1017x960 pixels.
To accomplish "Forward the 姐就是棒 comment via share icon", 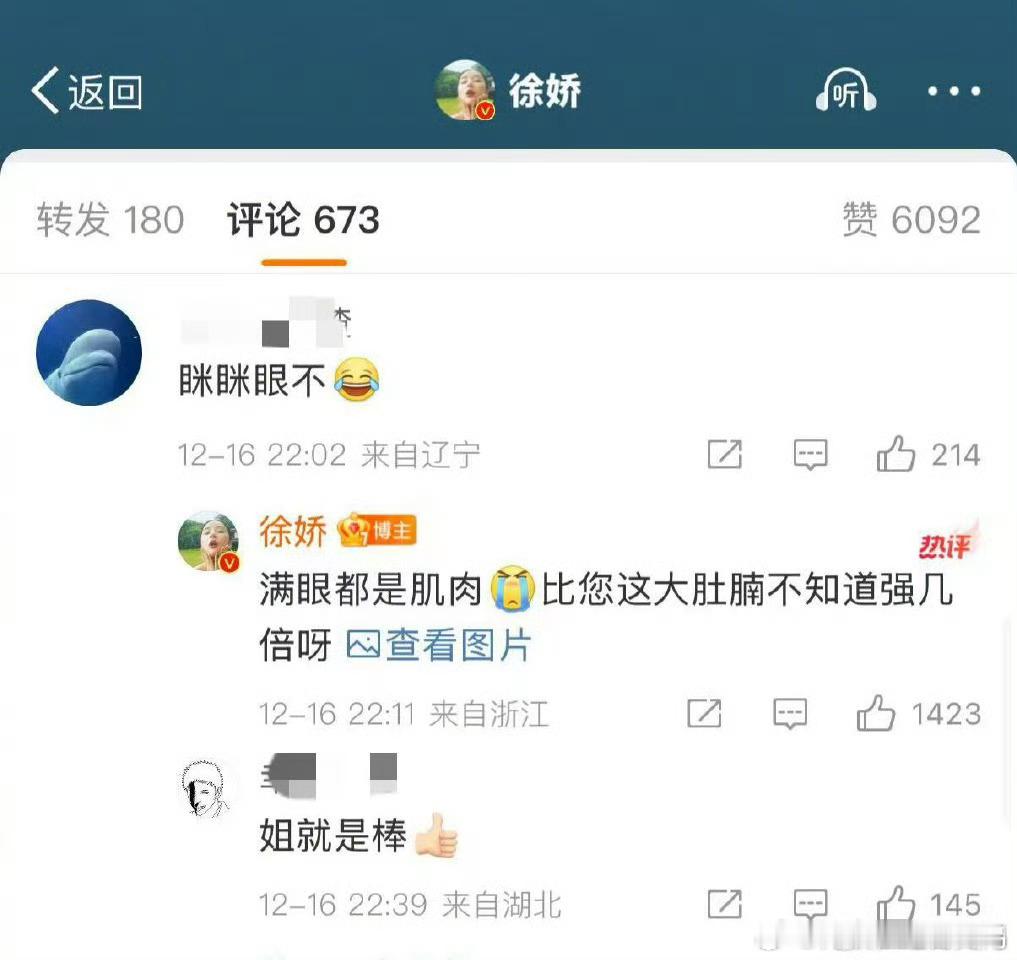I will 724,904.
